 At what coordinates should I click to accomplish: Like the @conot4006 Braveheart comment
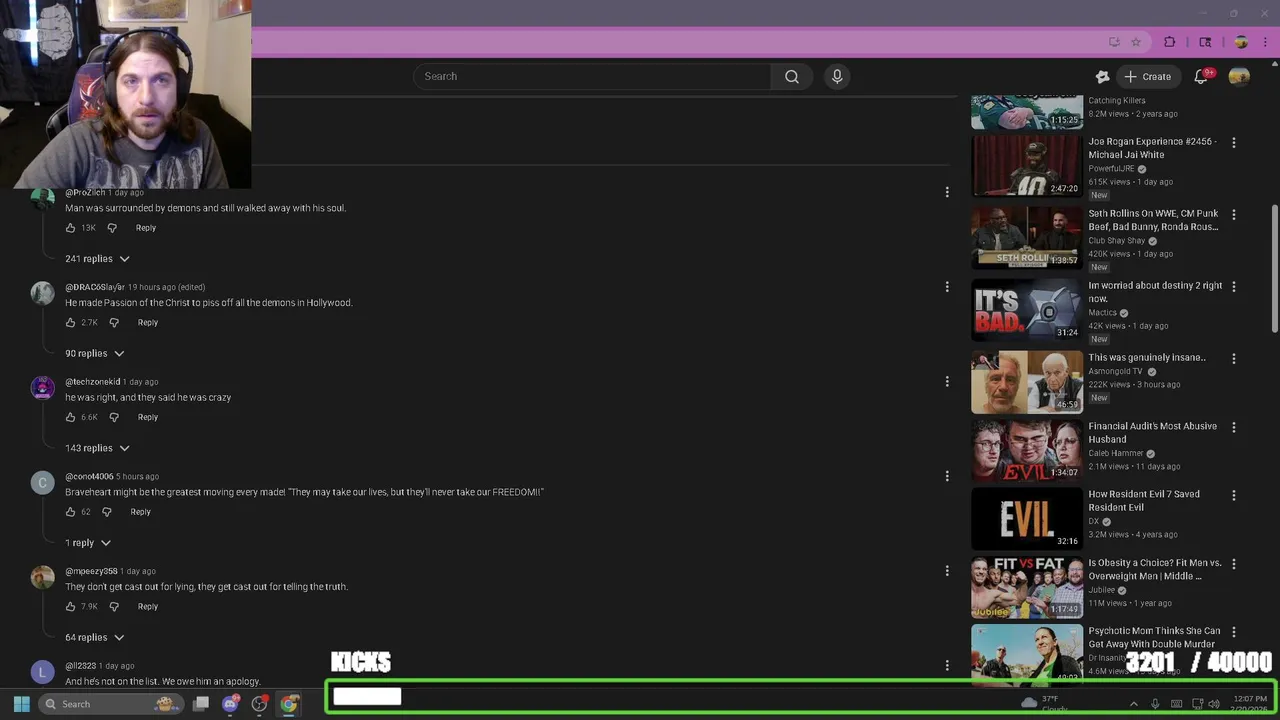70,512
